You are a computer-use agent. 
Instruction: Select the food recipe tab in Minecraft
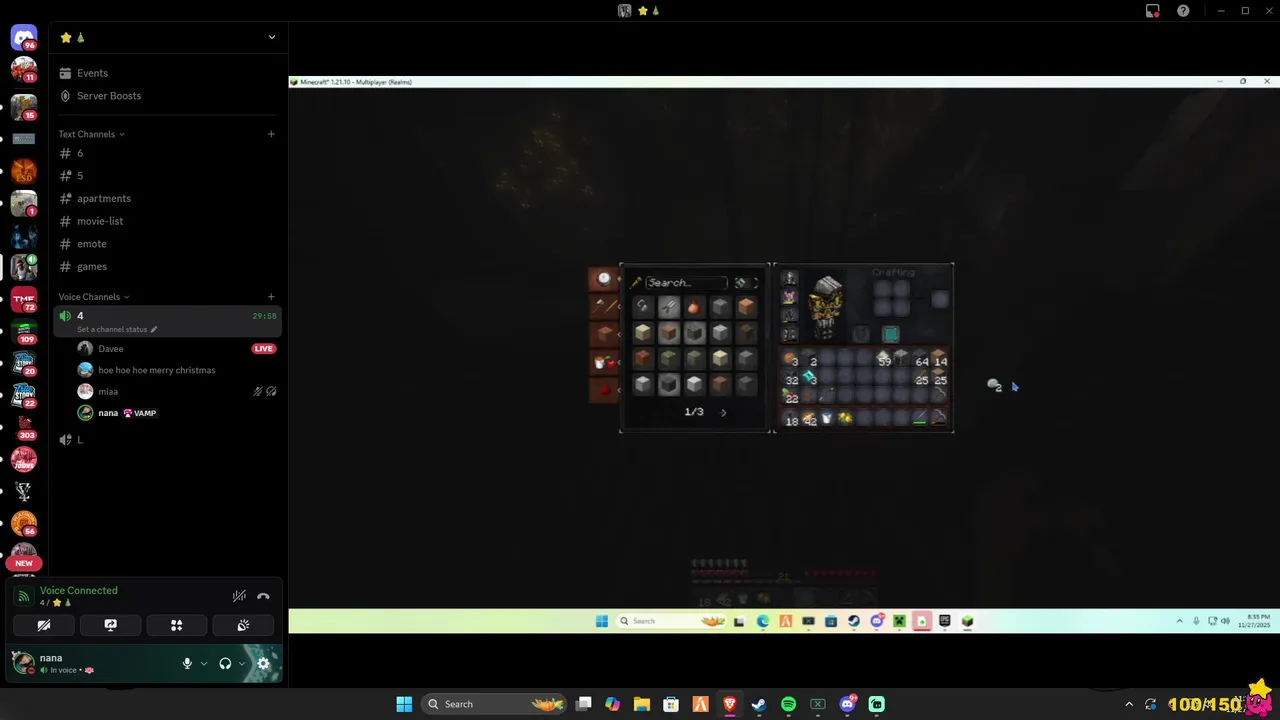pos(604,362)
